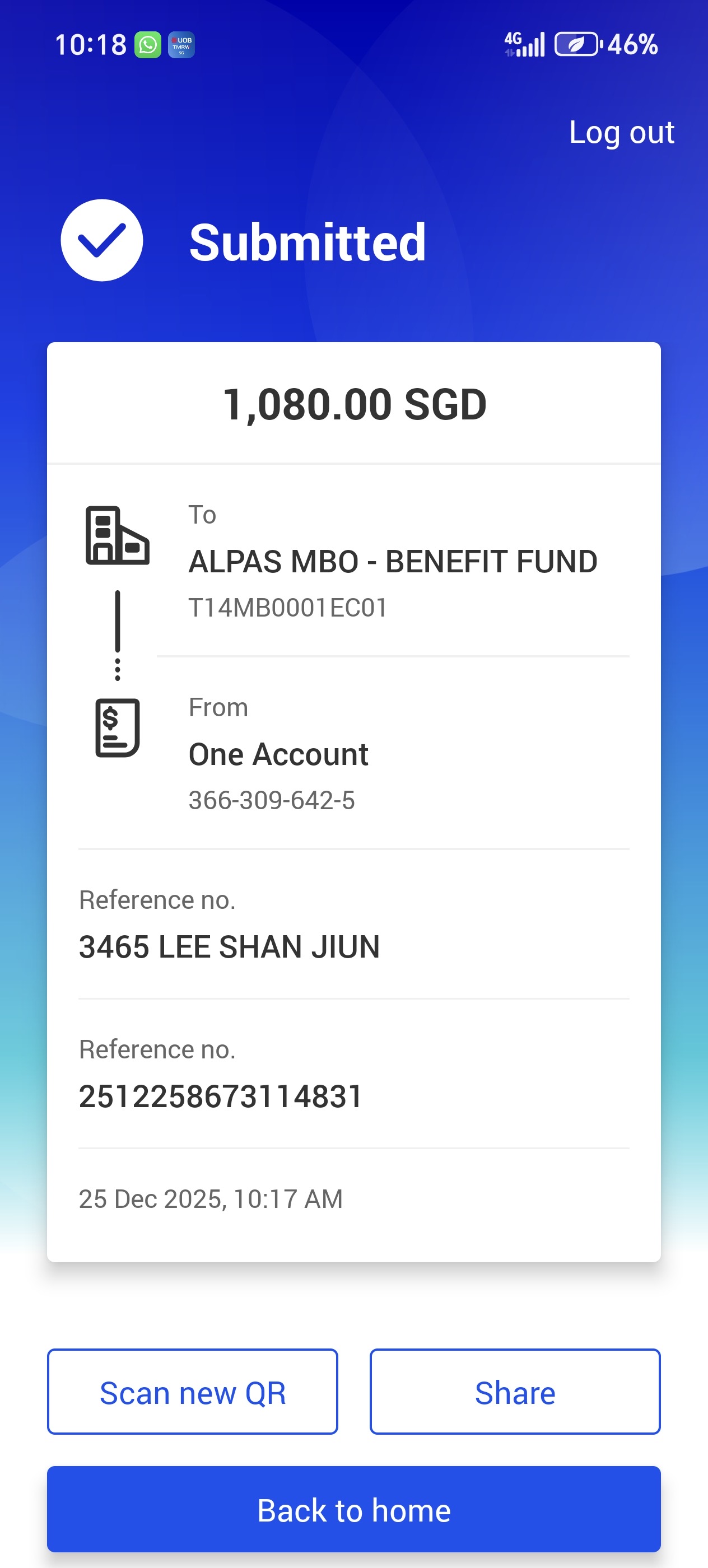Tap the source account statement icon
Image resolution: width=708 pixels, height=1568 pixels.
[118, 727]
